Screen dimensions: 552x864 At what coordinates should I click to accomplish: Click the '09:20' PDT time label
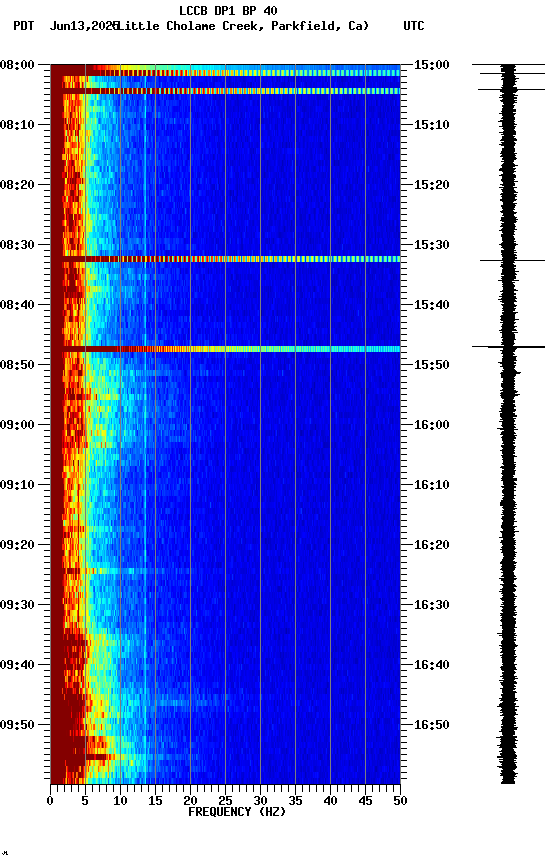click(17, 545)
